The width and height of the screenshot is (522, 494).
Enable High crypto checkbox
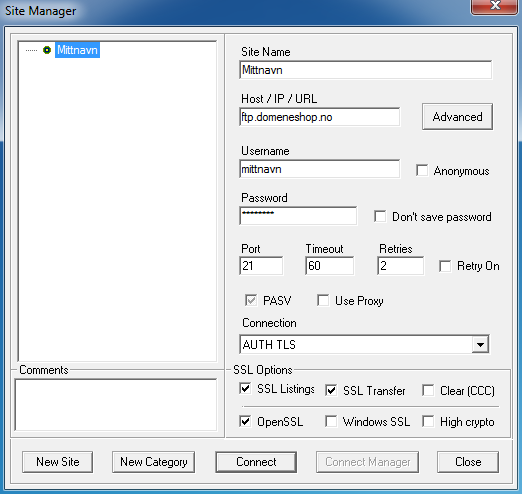coord(428,421)
